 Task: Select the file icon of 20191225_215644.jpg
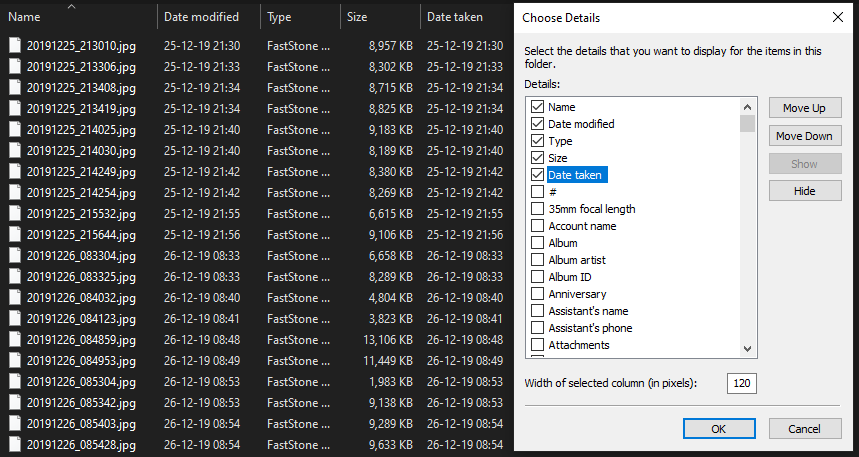click(x=15, y=235)
